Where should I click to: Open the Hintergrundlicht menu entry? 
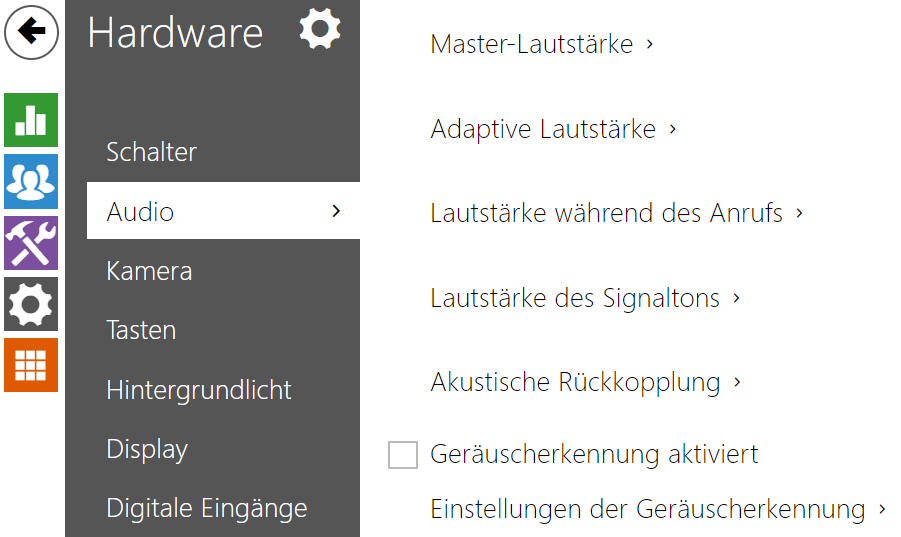[x=199, y=390]
